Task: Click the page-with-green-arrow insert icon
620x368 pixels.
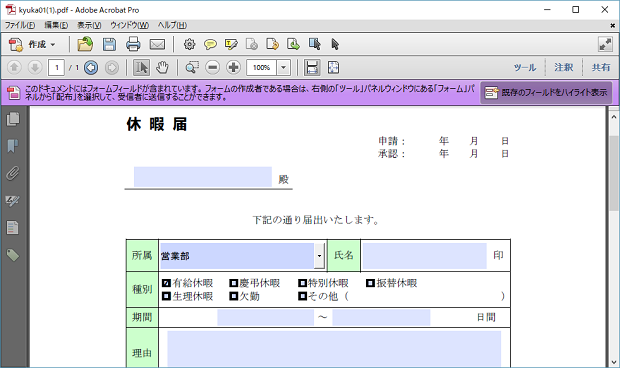Action: pyautogui.click(x=293, y=44)
